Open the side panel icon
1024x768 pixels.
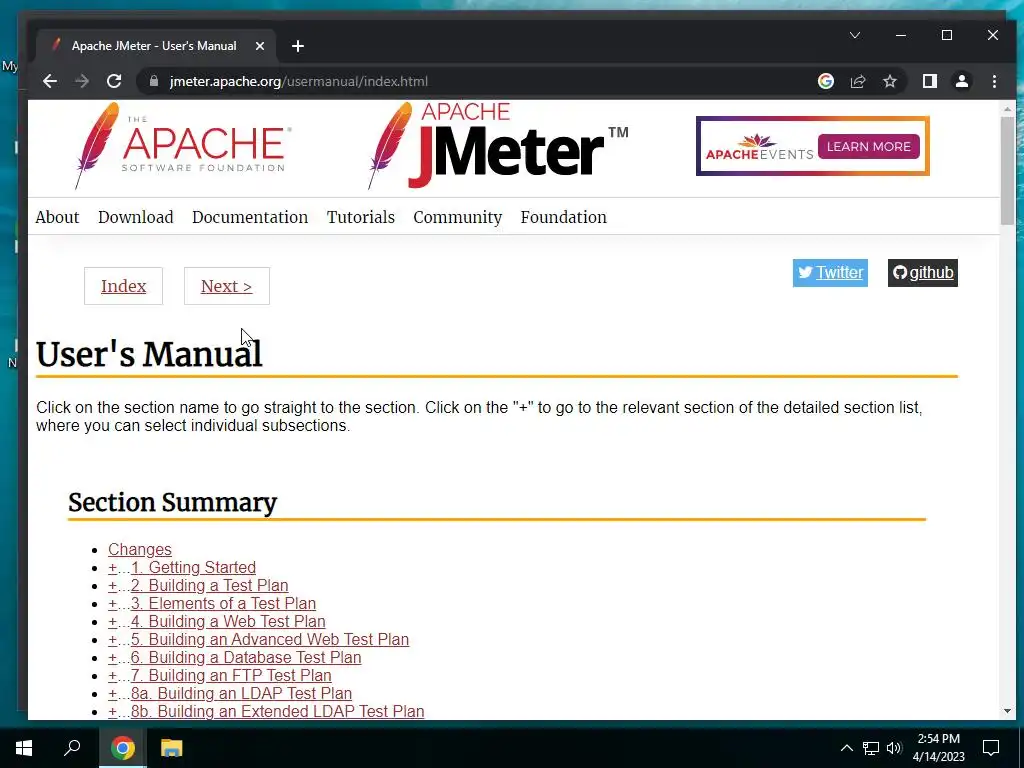pyautogui.click(x=929, y=81)
